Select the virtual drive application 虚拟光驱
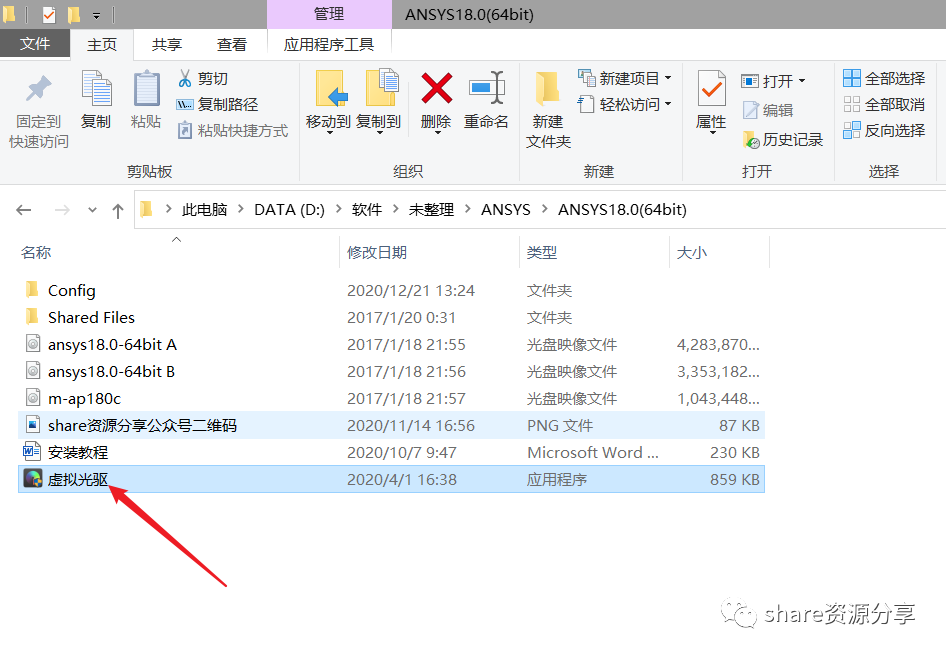The image size is (946, 655). pos(392,479)
